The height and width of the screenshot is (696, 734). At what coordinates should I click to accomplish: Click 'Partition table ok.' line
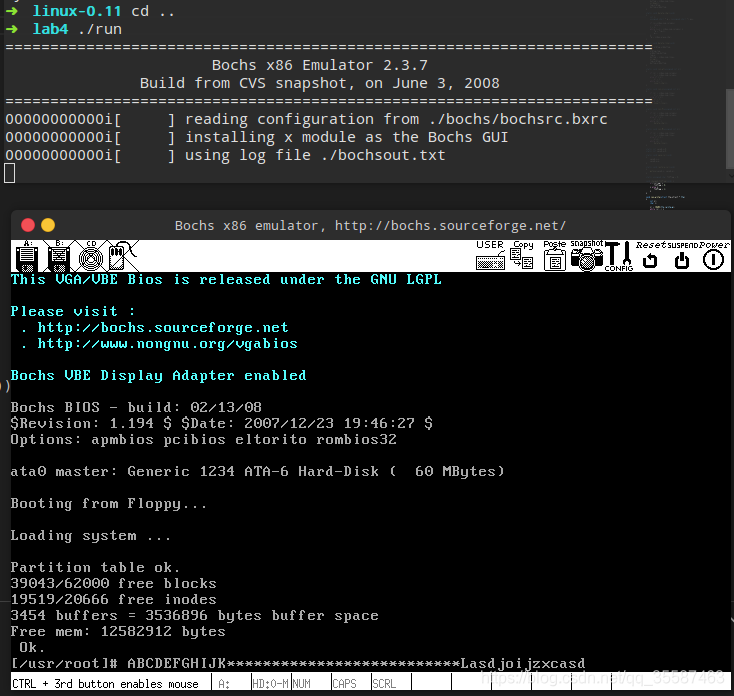click(95, 567)
